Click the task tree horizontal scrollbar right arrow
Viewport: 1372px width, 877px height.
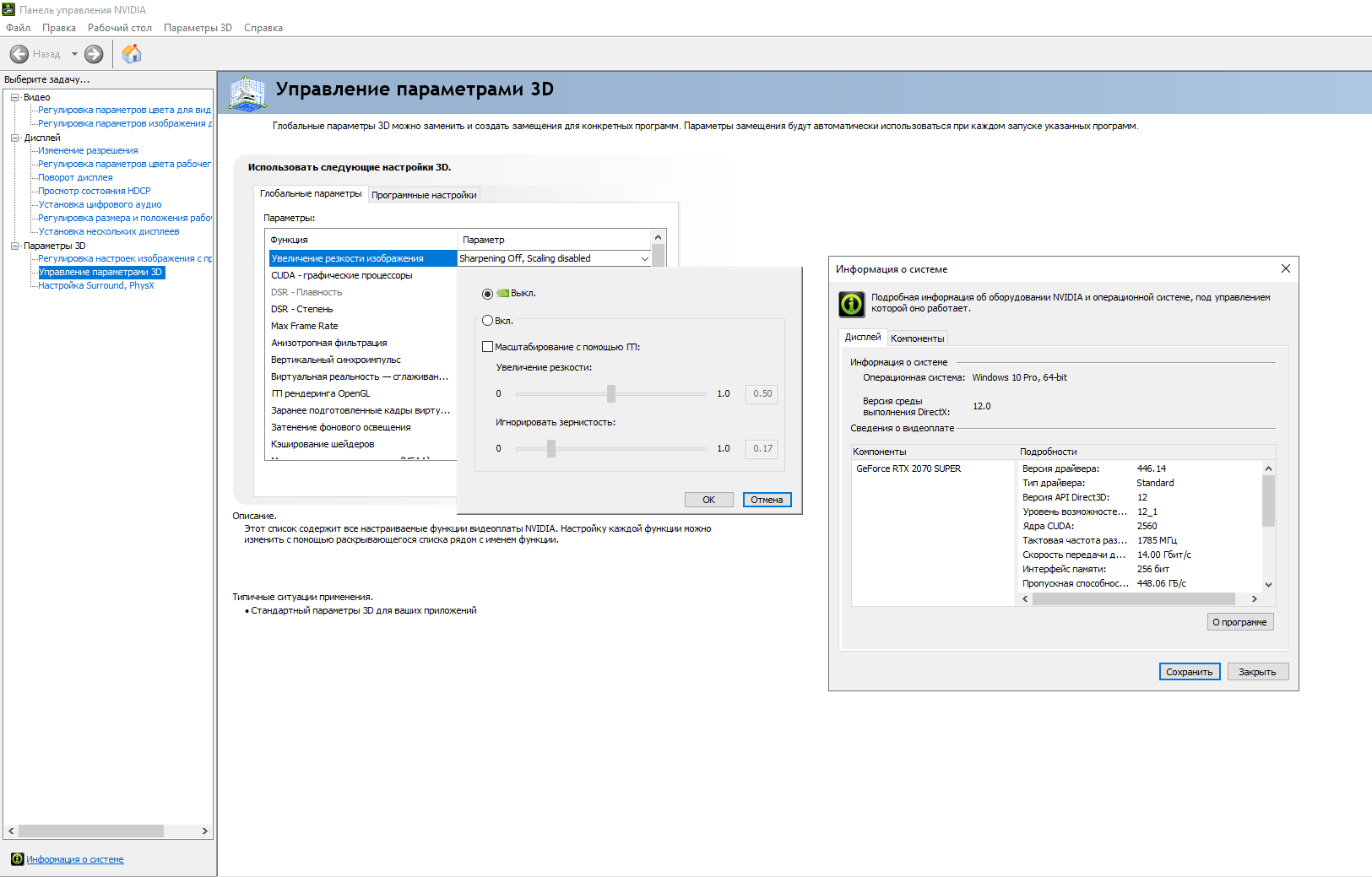click(204, 831)
